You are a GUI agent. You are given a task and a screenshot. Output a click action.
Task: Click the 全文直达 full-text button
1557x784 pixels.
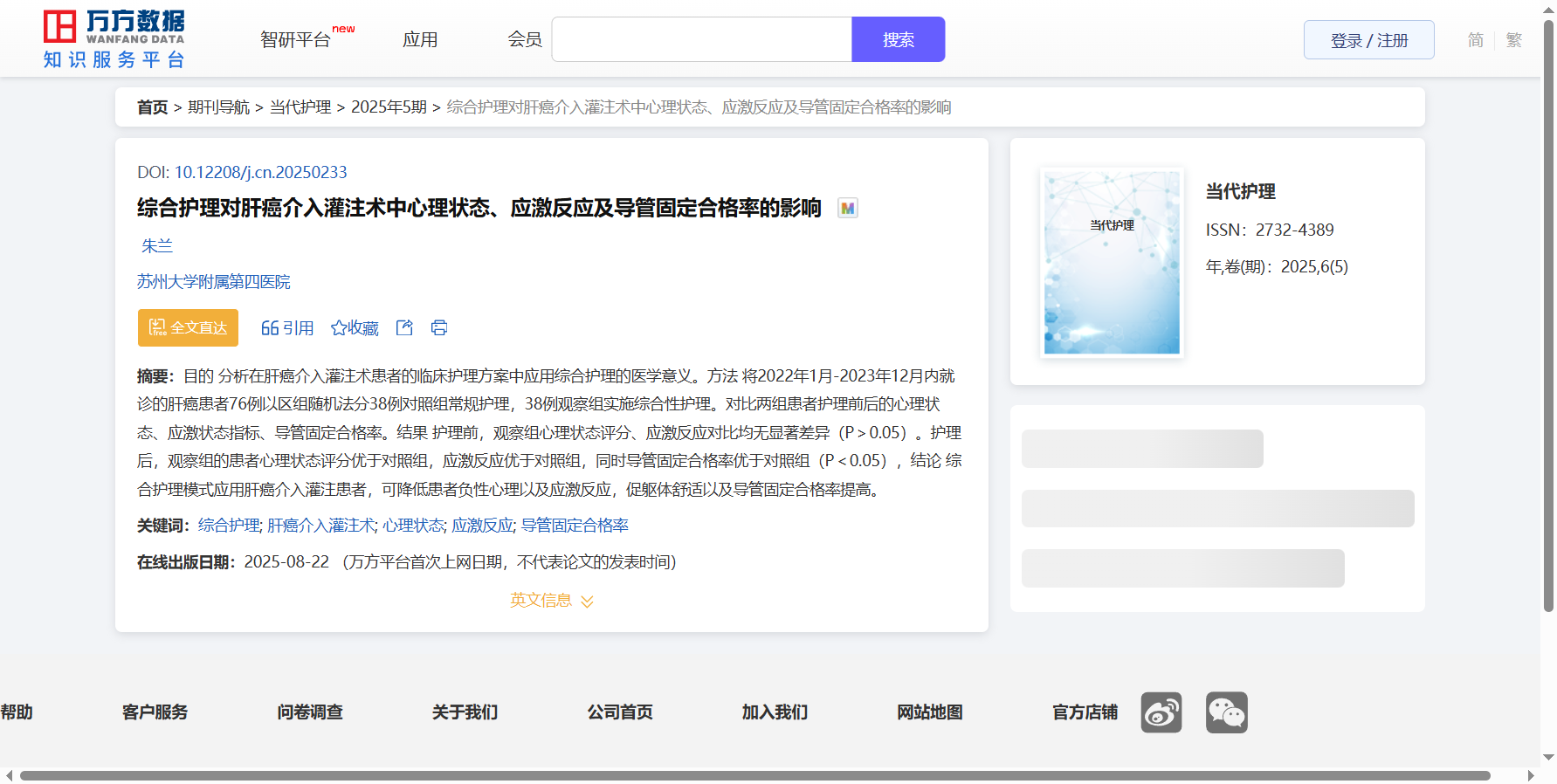pos(188,327)
